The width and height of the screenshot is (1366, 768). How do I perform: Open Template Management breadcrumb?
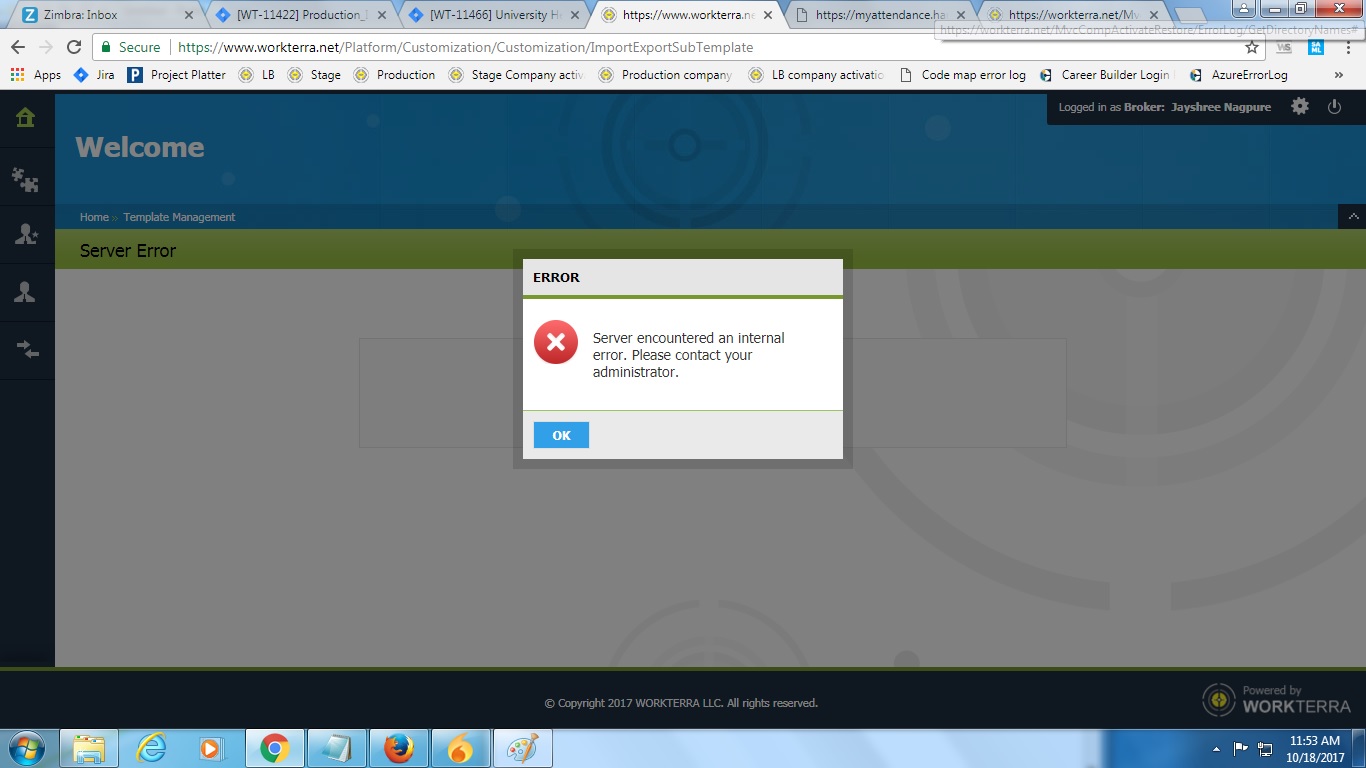pos(179,217)
